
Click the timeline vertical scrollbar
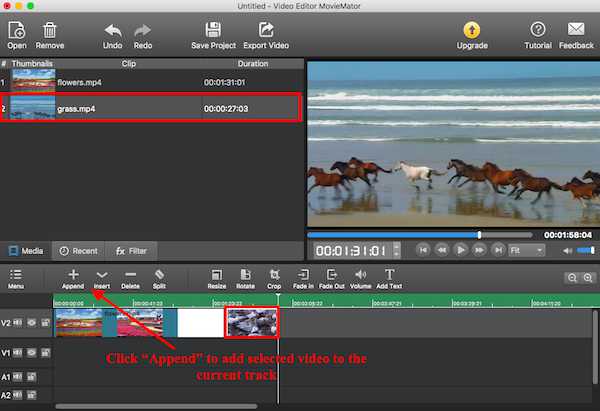595,346
